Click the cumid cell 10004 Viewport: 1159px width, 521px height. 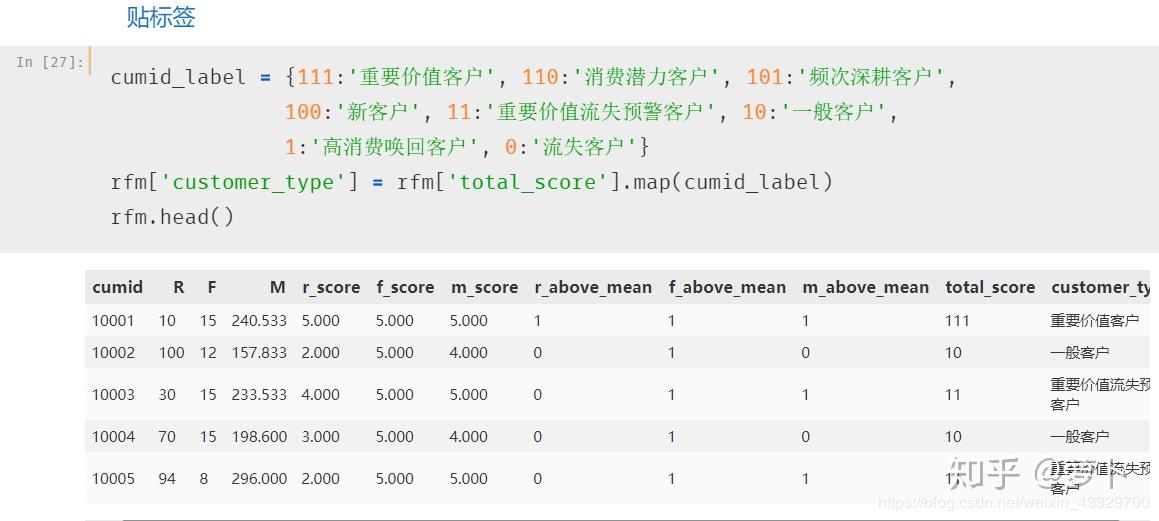(113, 437)
